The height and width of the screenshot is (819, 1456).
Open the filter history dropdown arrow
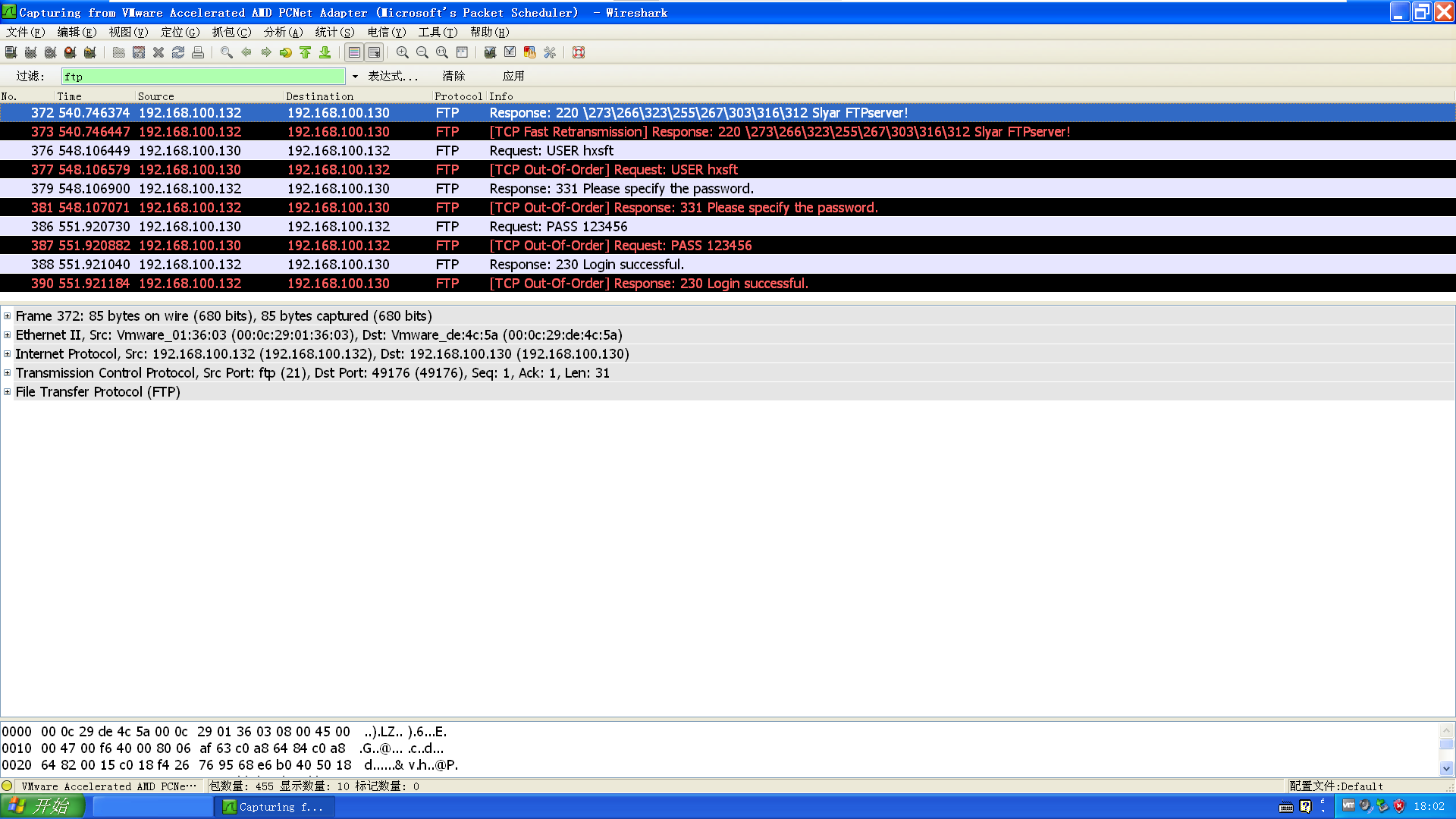pyautogui.click(x=355, y=77)
